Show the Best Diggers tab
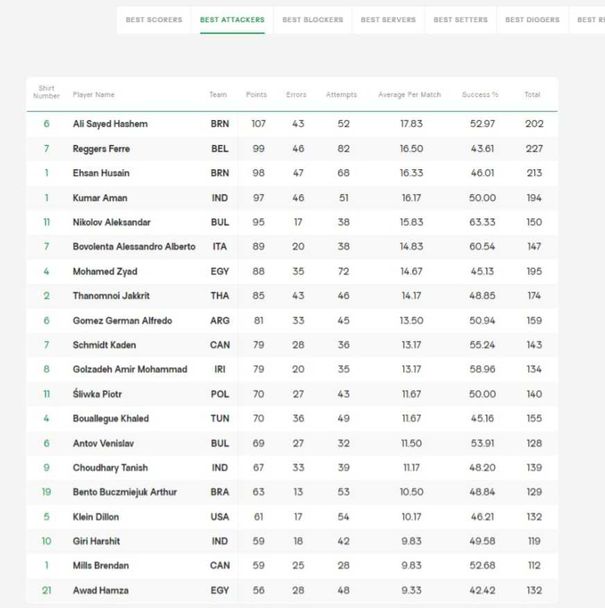Viewport: 605px width, 608px height. point(532,20)
